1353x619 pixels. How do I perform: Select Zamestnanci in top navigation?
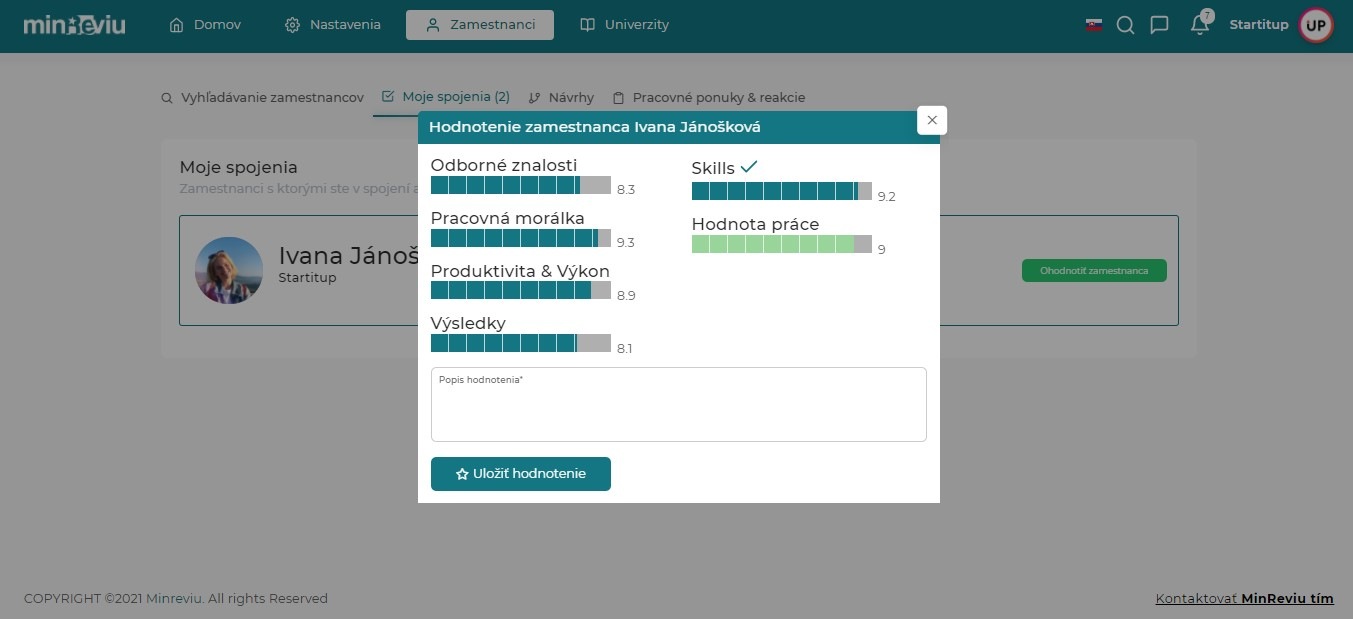point(480,25)
